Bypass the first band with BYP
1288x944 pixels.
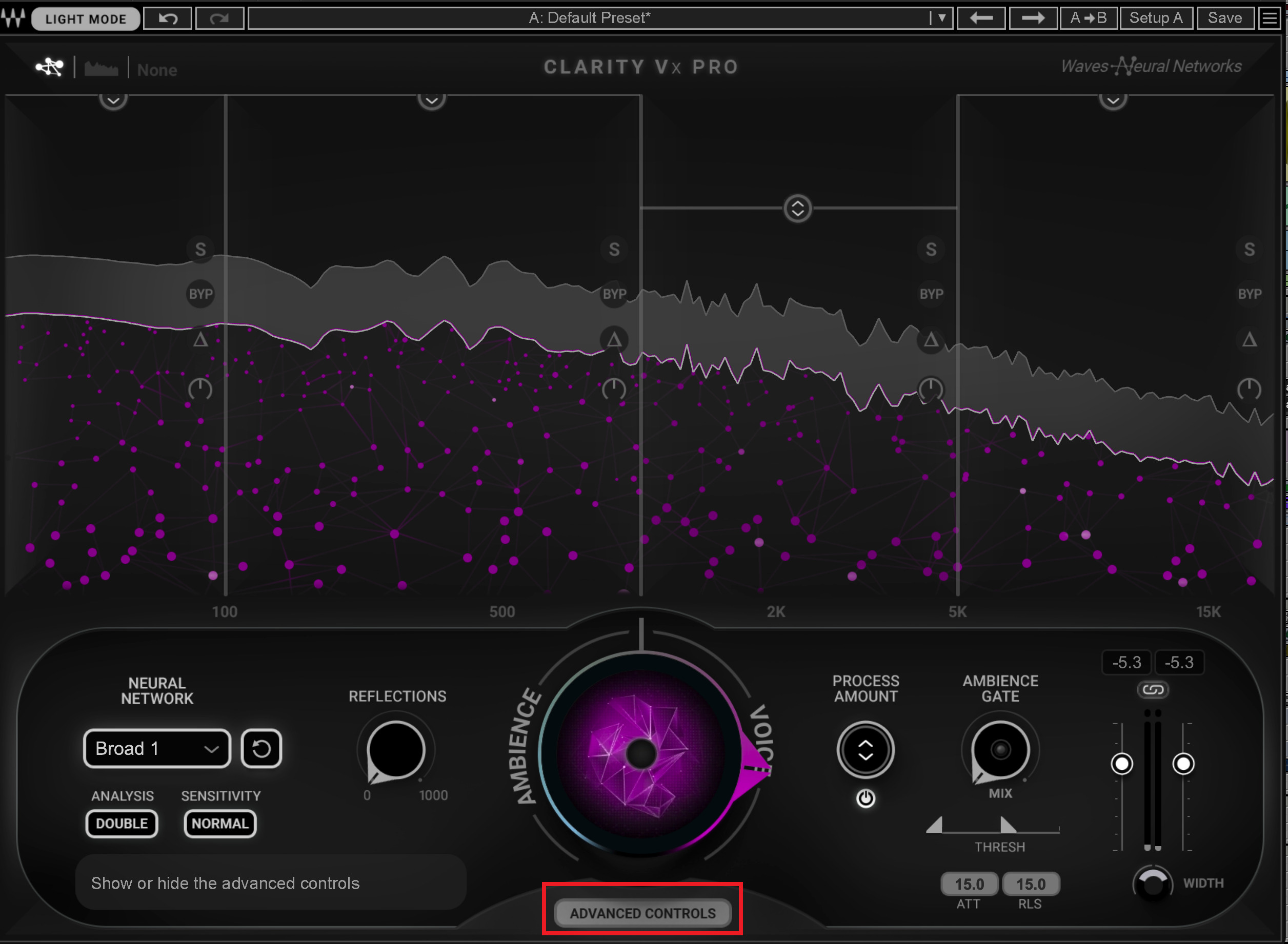[200, 294]
